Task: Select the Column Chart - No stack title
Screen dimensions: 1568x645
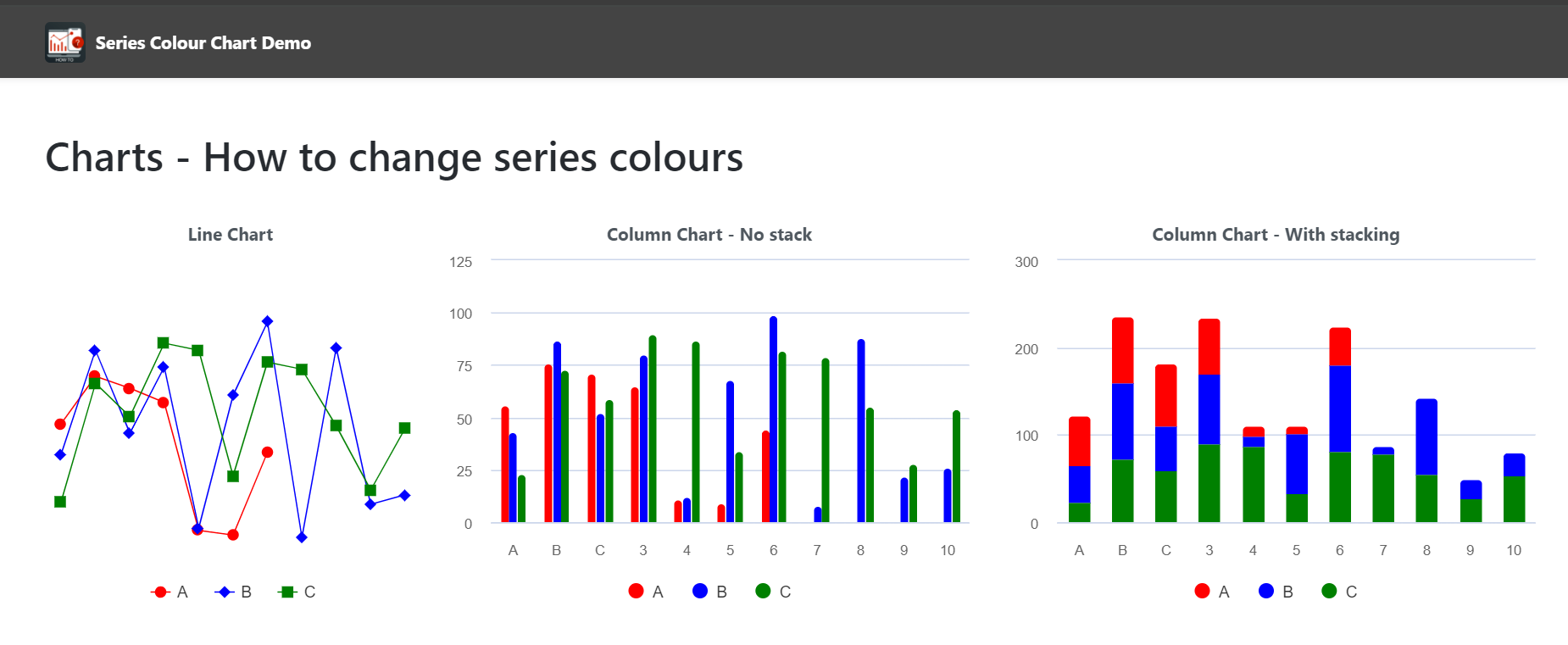Action: point(709,234)
